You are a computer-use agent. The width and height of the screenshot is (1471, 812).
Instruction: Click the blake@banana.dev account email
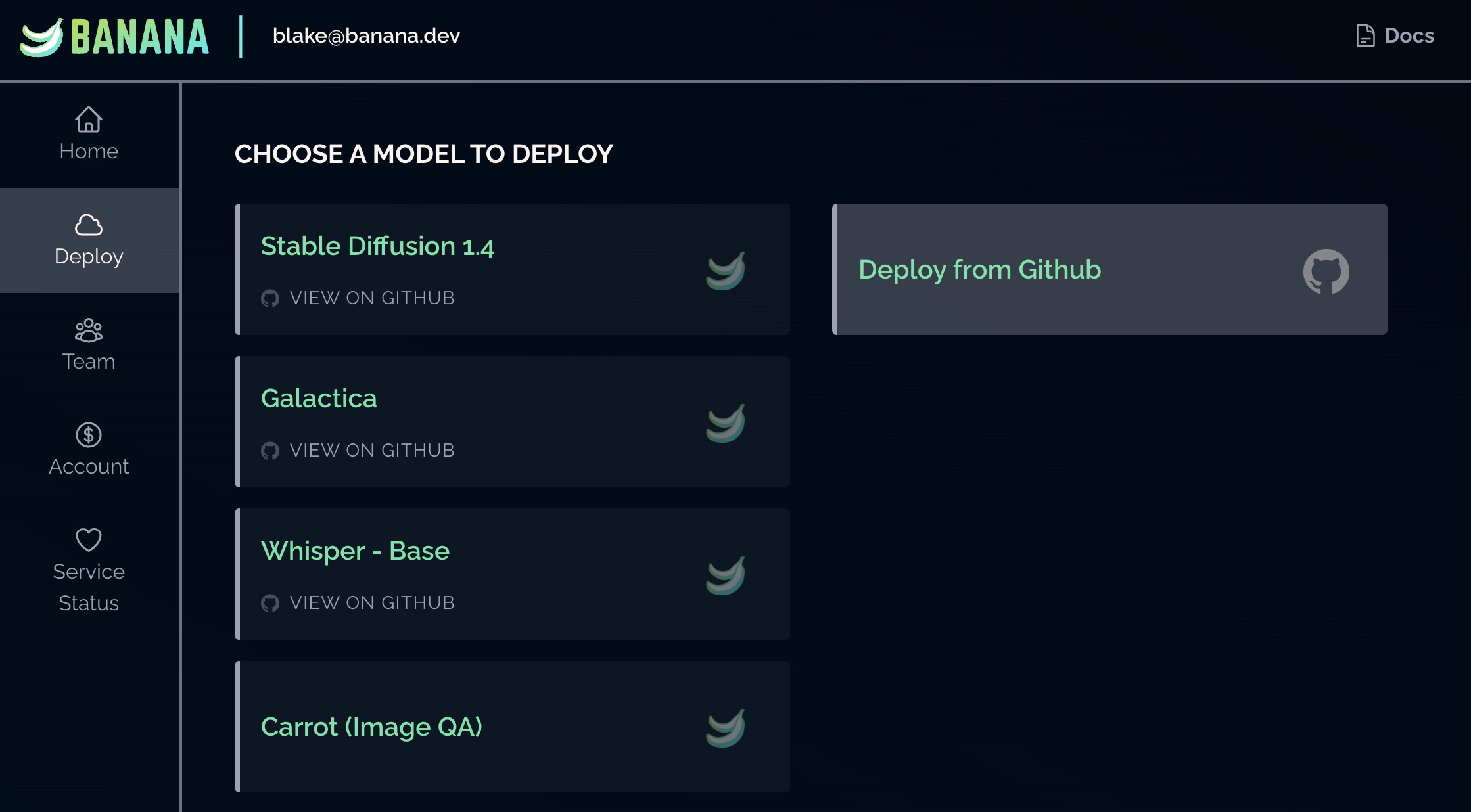point(366,35)
